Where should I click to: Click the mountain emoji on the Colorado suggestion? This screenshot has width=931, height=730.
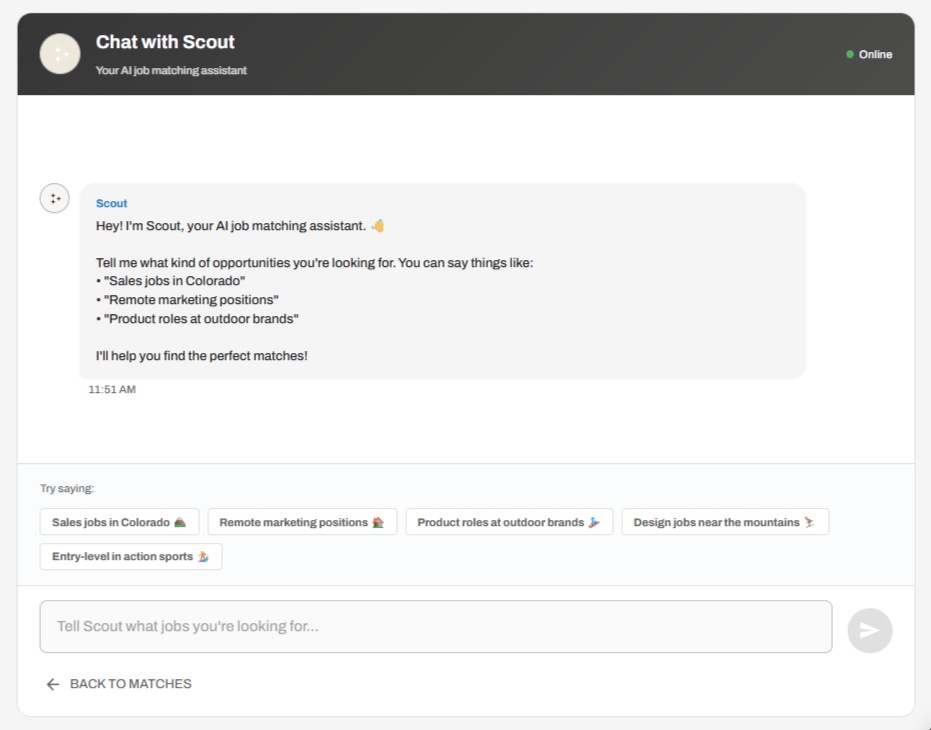pyautogui.click(x=180, y=522)
